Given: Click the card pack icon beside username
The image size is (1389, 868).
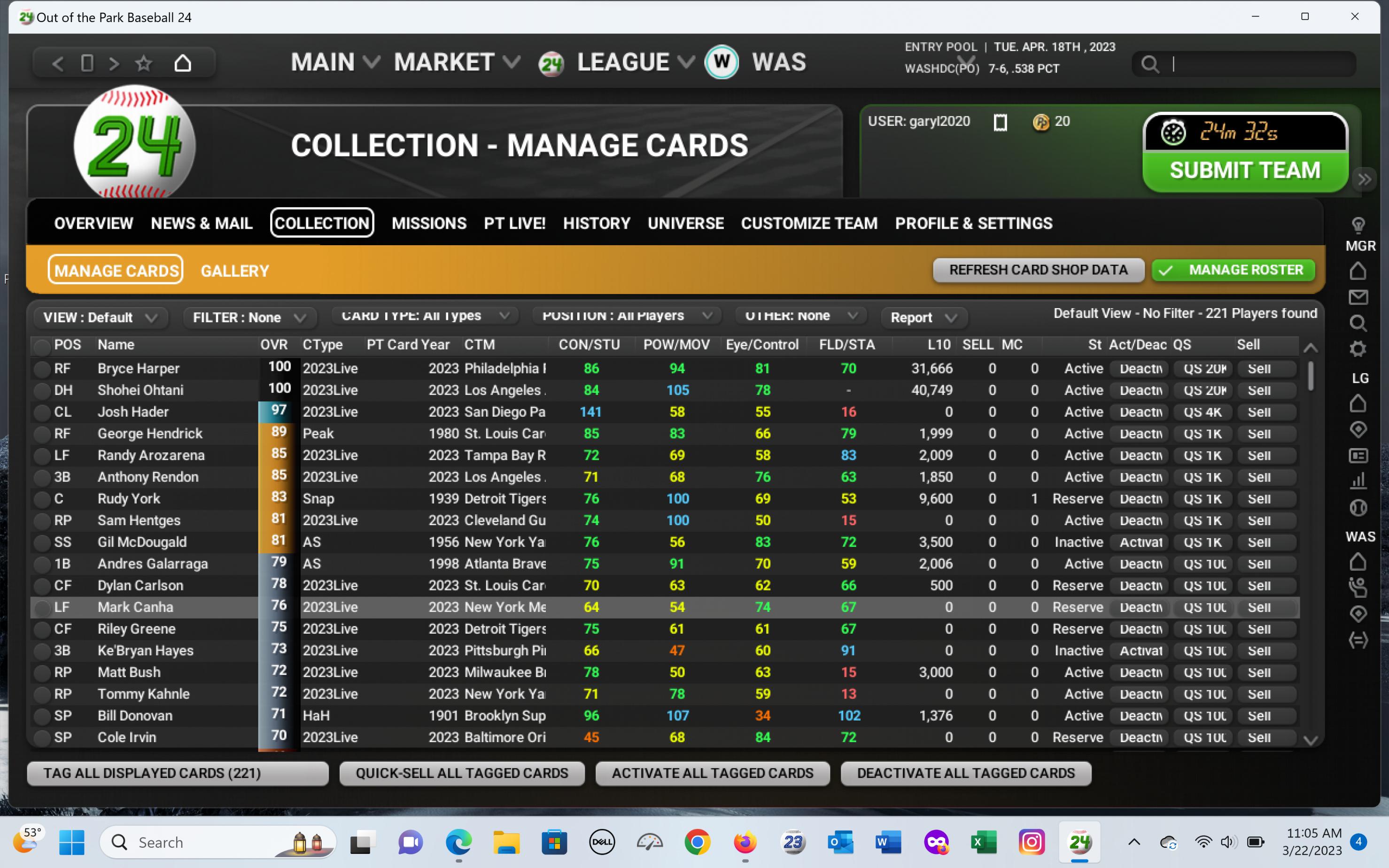Looking at the screenshot, I should (x=1001, y=122).
